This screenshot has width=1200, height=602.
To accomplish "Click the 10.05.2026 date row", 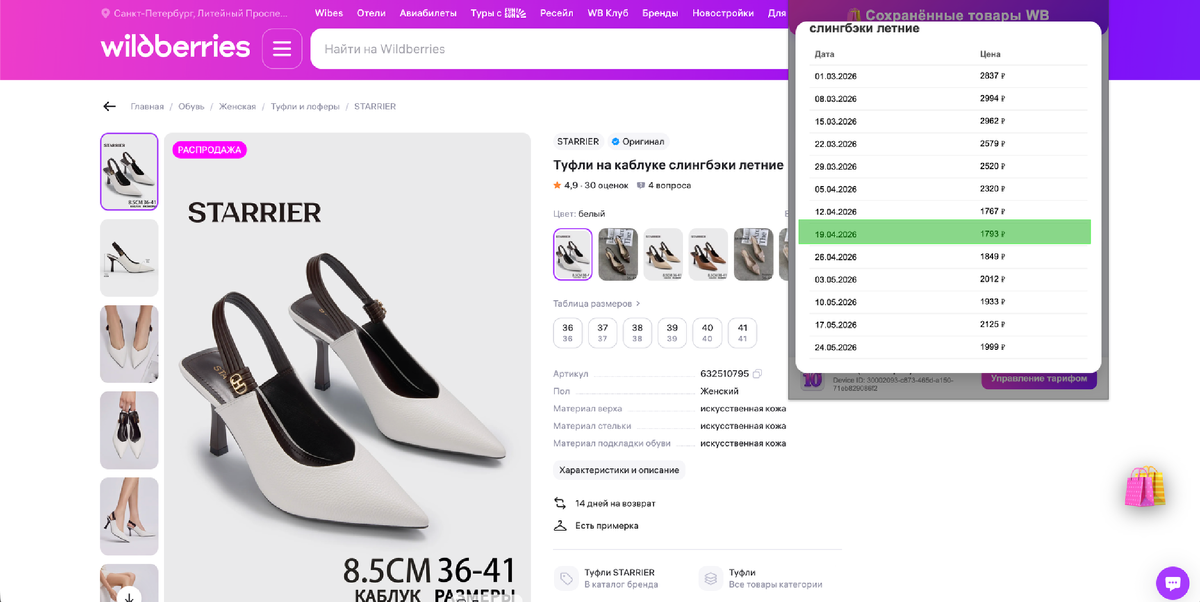I will click(x=949, y=302).
